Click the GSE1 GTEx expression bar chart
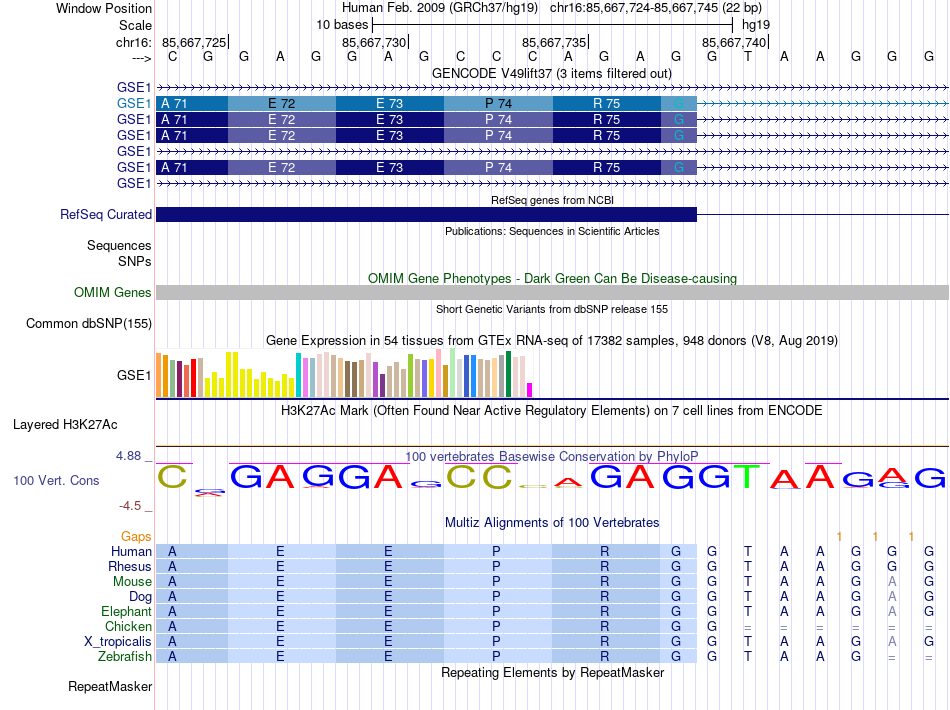This screenshot has height=710, width=950. 344,374
